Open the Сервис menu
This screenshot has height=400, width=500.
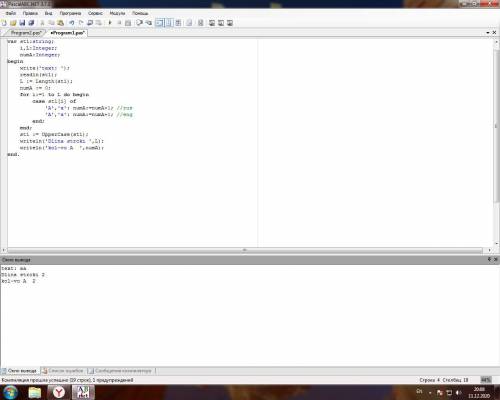click(95, 13)
